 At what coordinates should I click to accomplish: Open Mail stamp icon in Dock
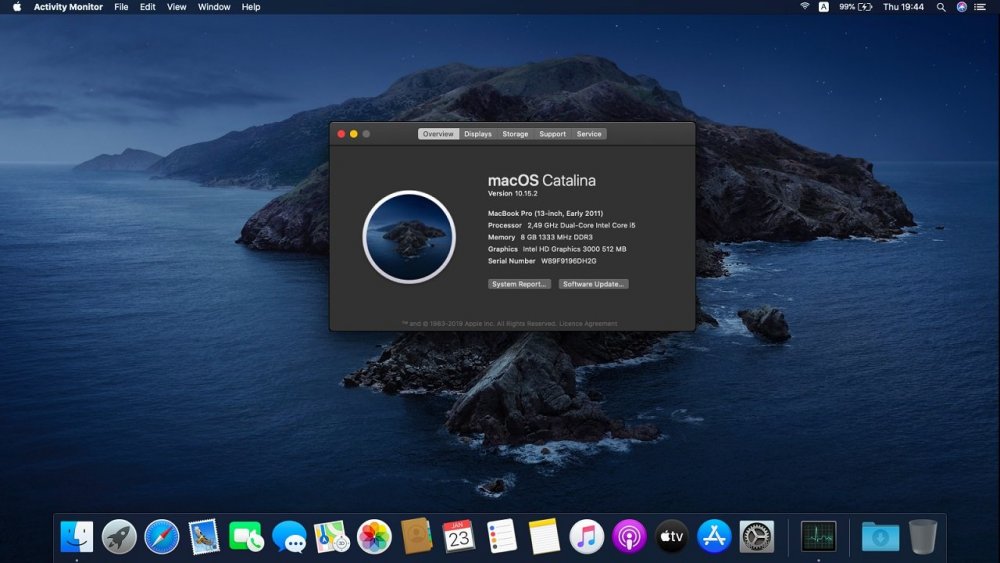click(x=204, y=536)
